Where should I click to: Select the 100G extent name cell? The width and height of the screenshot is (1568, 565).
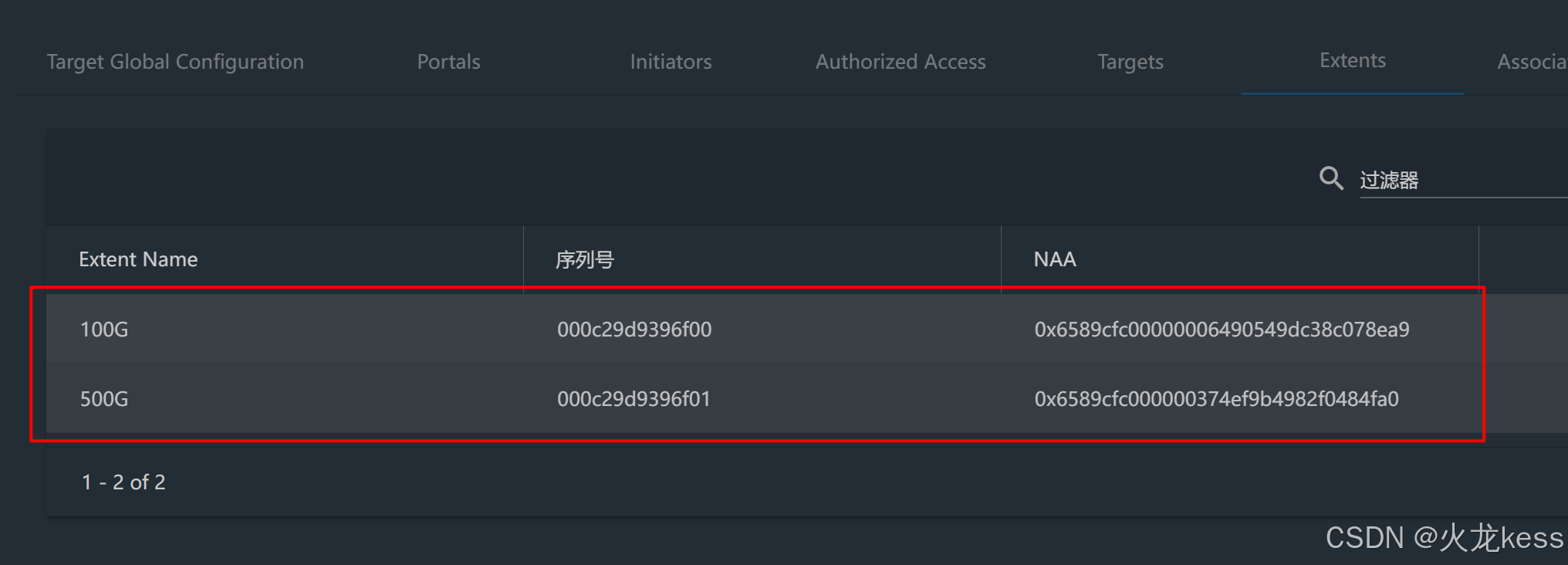(104, 330)
